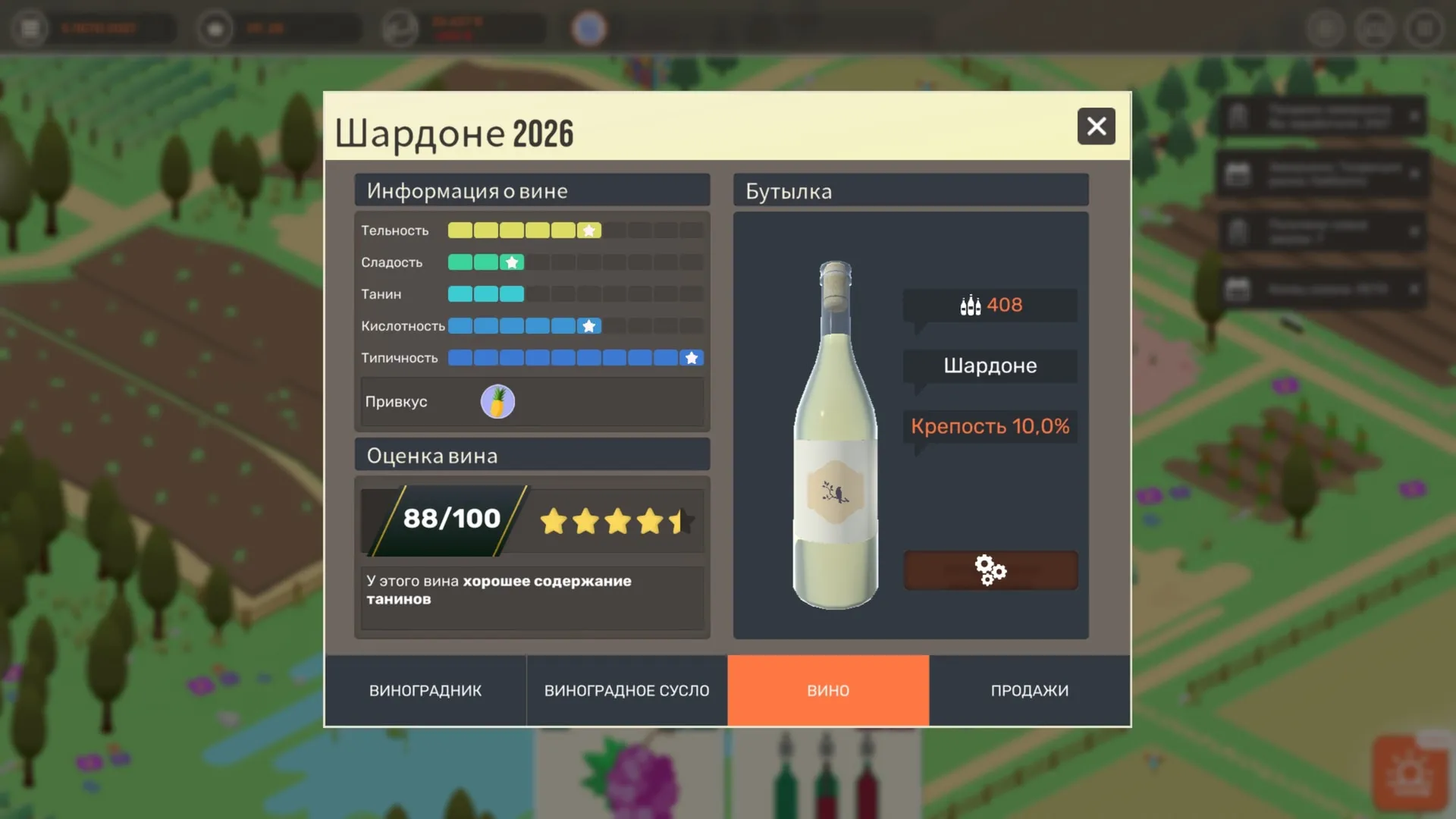Viewport: 1456px width, 819px height.
Task: Click the gears settings button under the bottle
Action: point(990,570)
